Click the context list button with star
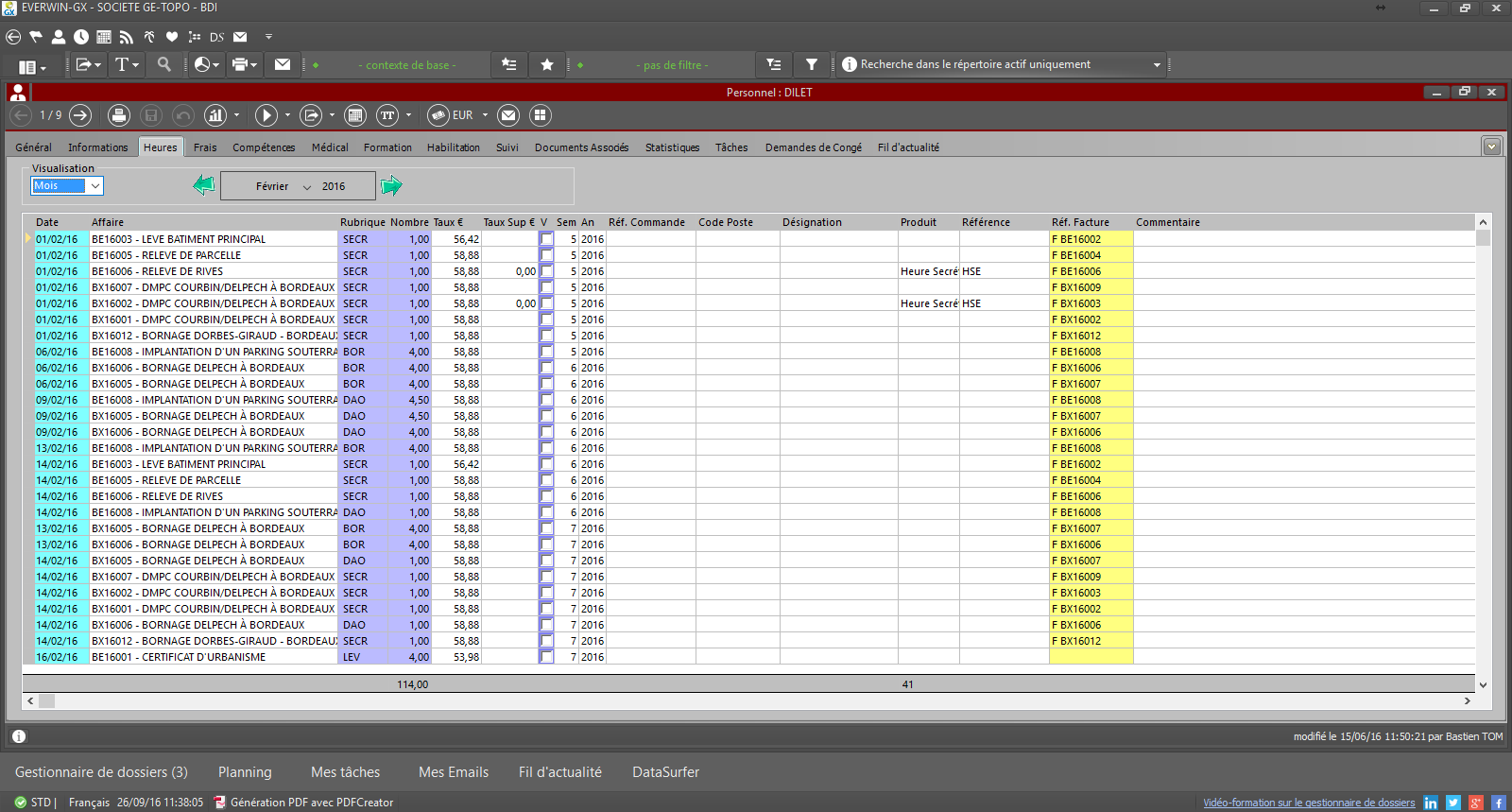Image resolution: width=1512 pixels, height=812 pixels. tap(509, 64)
